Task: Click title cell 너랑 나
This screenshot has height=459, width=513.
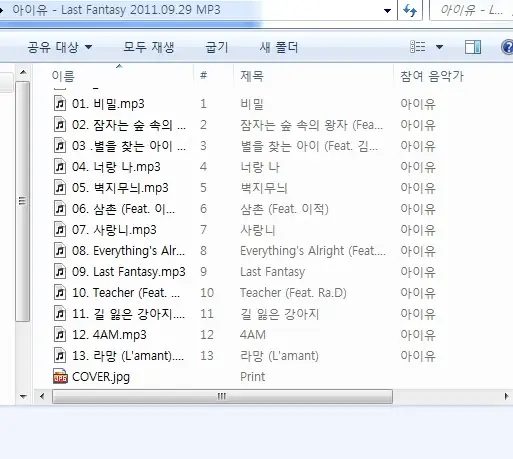Action: 260,167
